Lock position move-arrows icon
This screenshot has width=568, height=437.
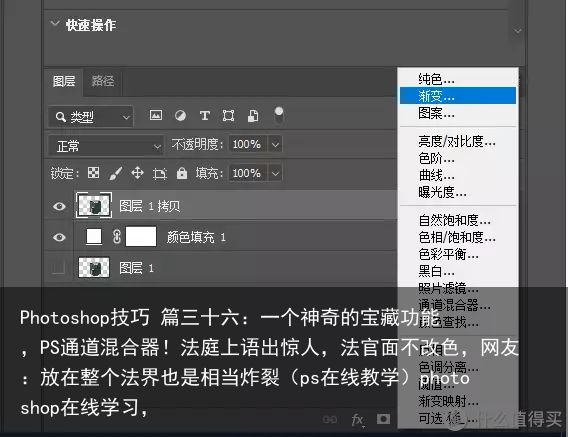(137, 173)
